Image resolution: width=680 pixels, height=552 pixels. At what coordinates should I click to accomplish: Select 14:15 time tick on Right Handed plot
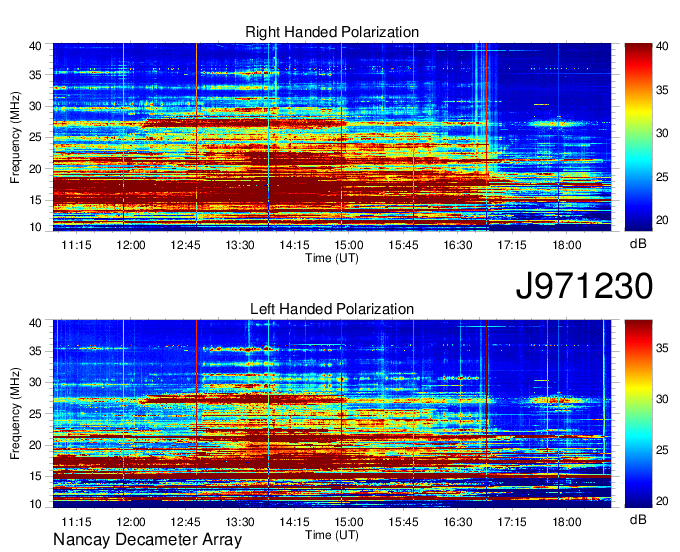(294, 245)
